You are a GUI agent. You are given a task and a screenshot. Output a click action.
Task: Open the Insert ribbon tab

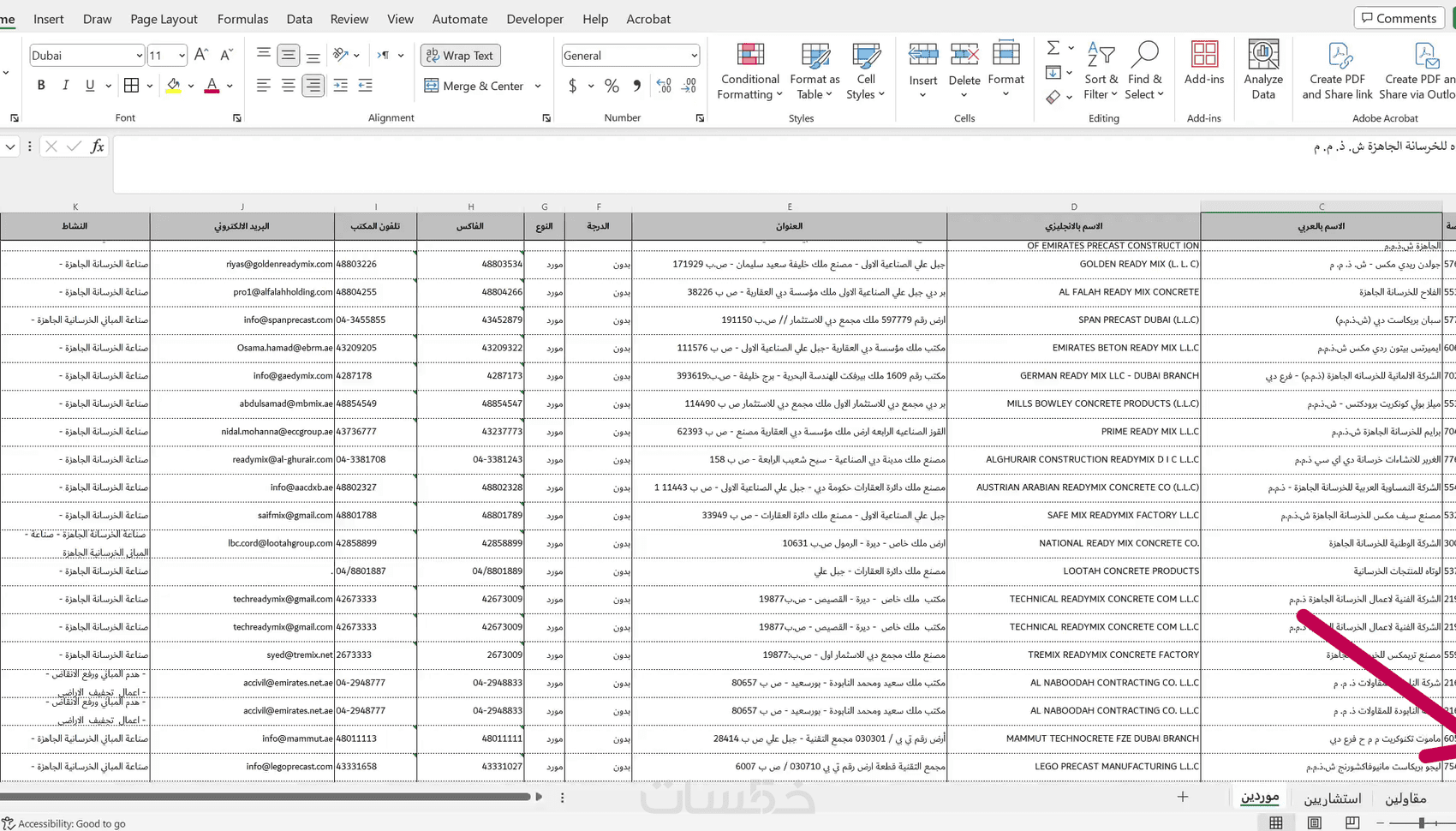point(49,19)
